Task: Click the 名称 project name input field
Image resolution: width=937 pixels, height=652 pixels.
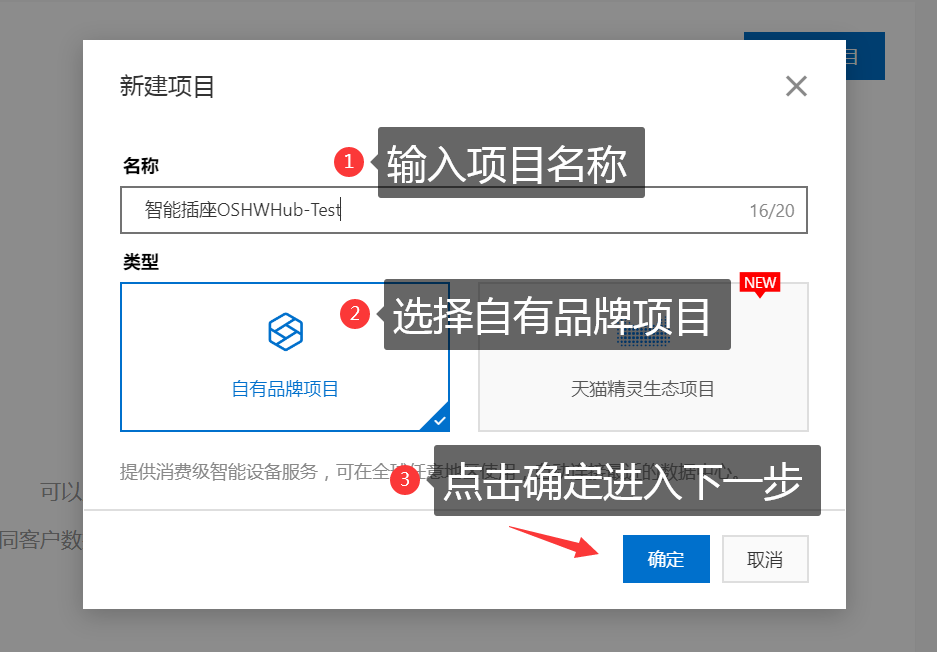Action: tap(464, 210)
